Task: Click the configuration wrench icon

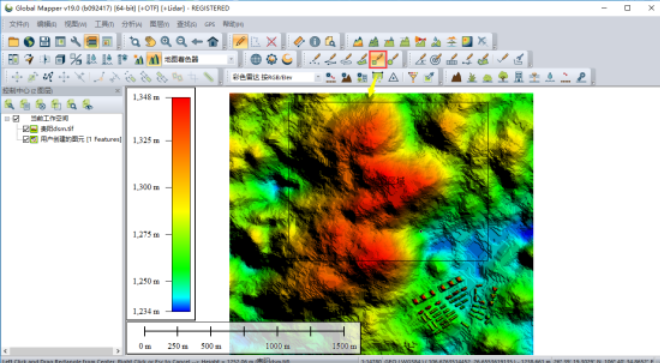Action: pyautogui.click(x=76, y=42)
